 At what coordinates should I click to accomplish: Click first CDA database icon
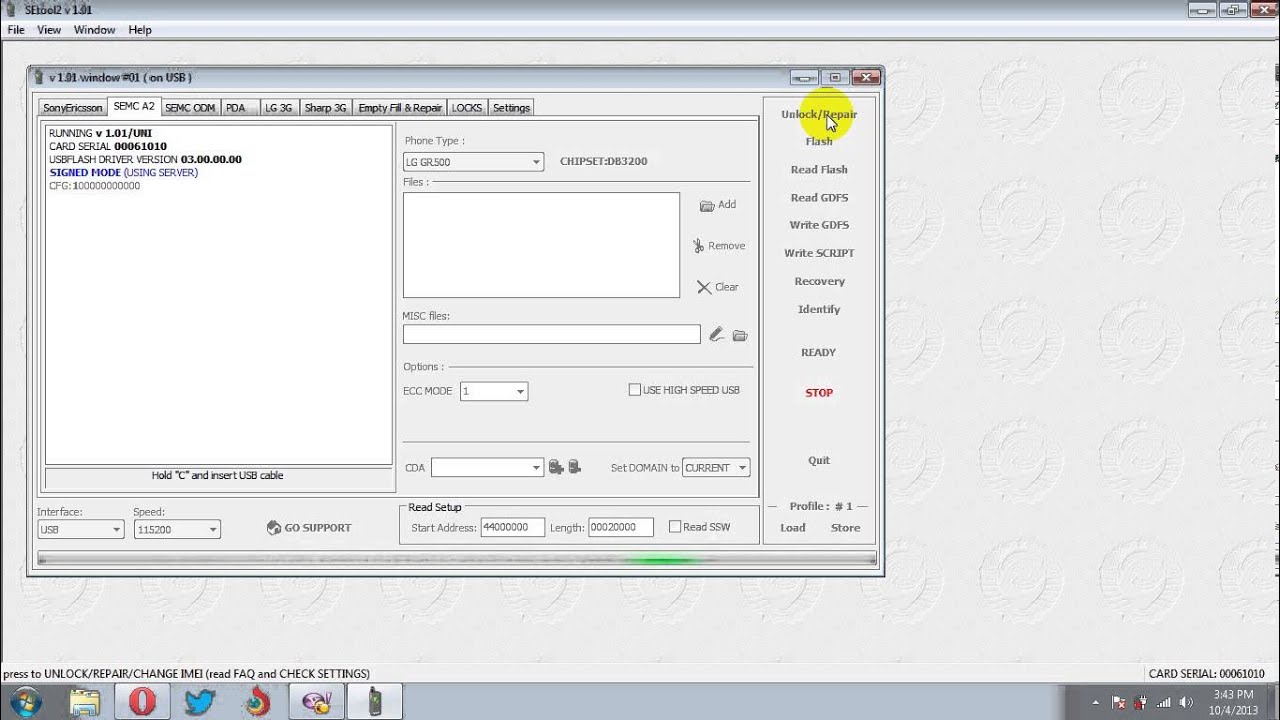(x=556, y=467)
